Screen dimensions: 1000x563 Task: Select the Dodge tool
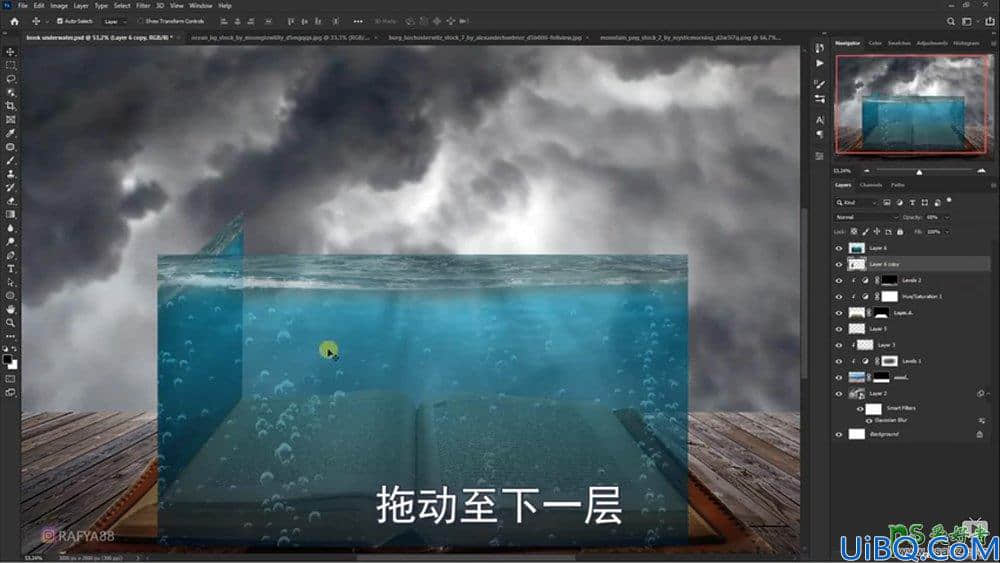pyautogui.click(x=10, y=242)
